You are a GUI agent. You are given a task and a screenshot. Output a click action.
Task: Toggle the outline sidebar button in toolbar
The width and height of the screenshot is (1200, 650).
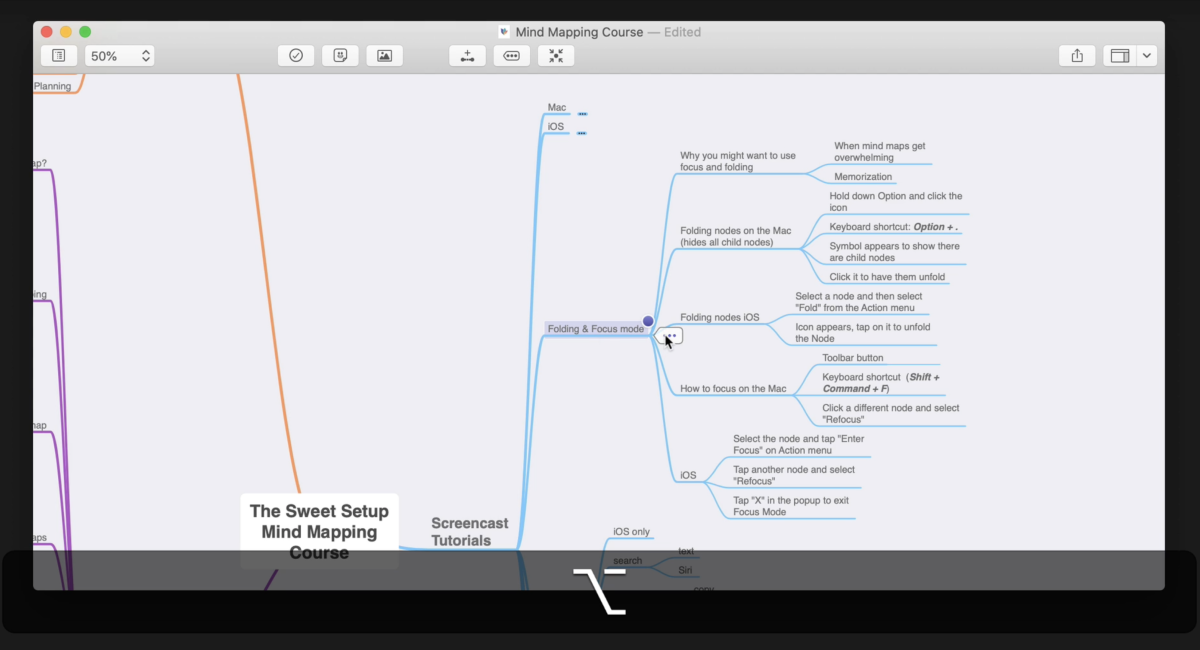click(x=58, y=56)
